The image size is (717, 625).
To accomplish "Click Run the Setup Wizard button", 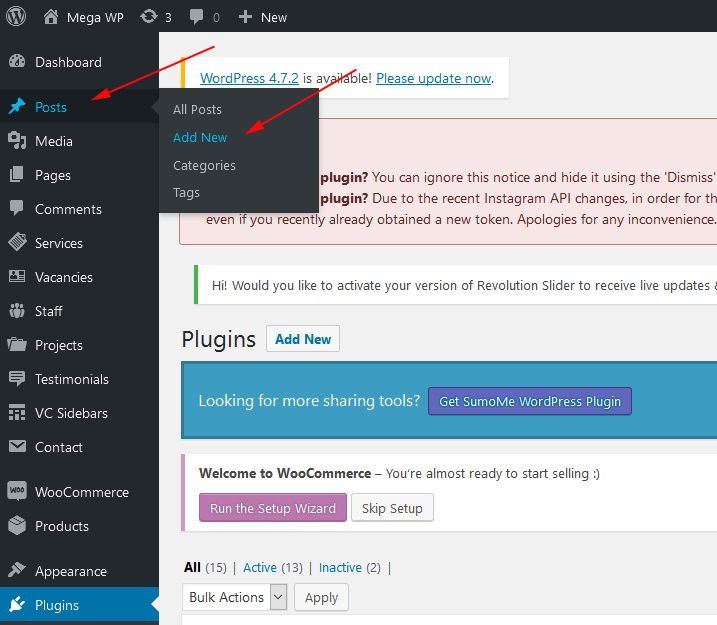I will (x=273, y=507).
